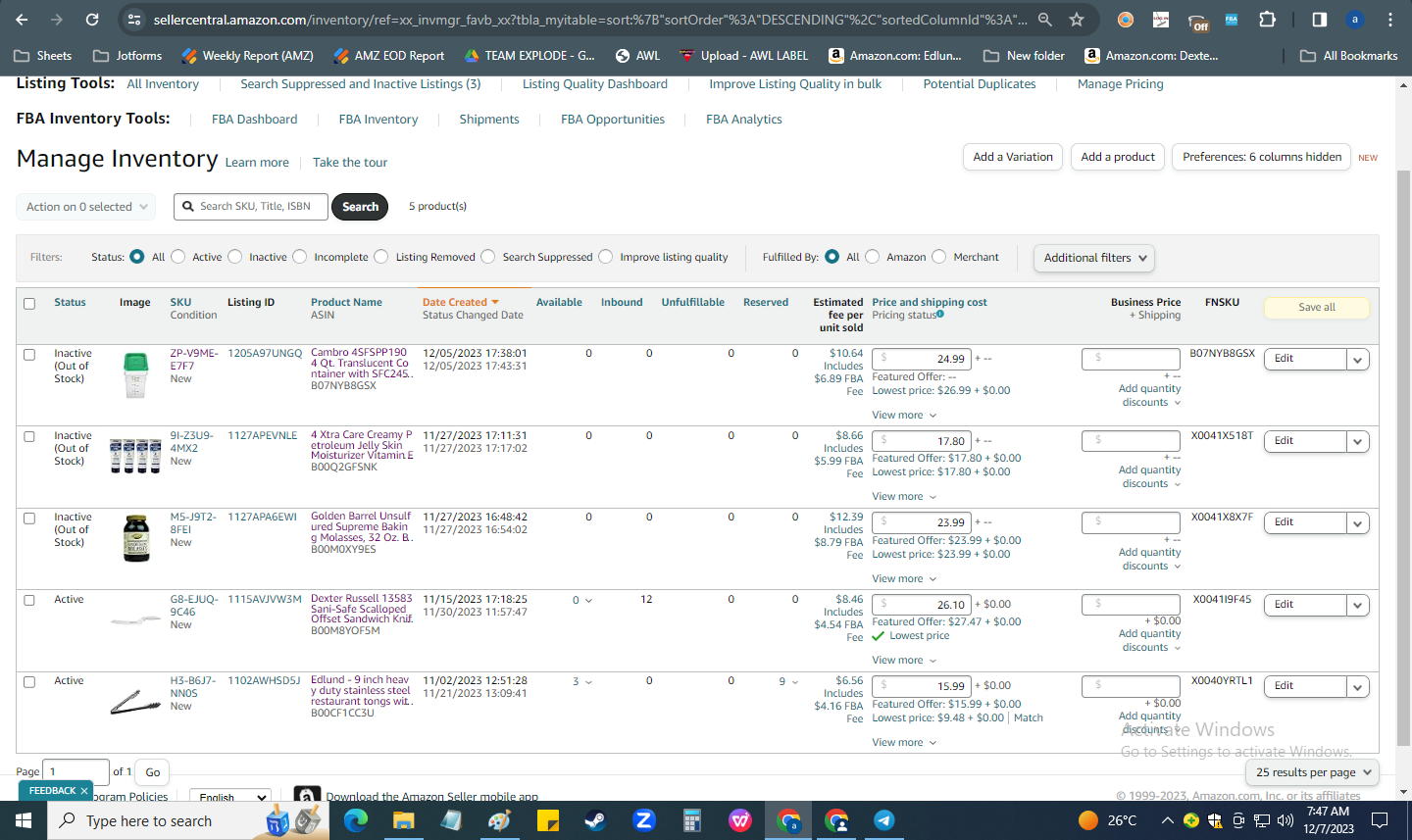Choose Fulfilled By Amazon radio button
Screen dimensions: 1412x840
(x=873, y=257)
